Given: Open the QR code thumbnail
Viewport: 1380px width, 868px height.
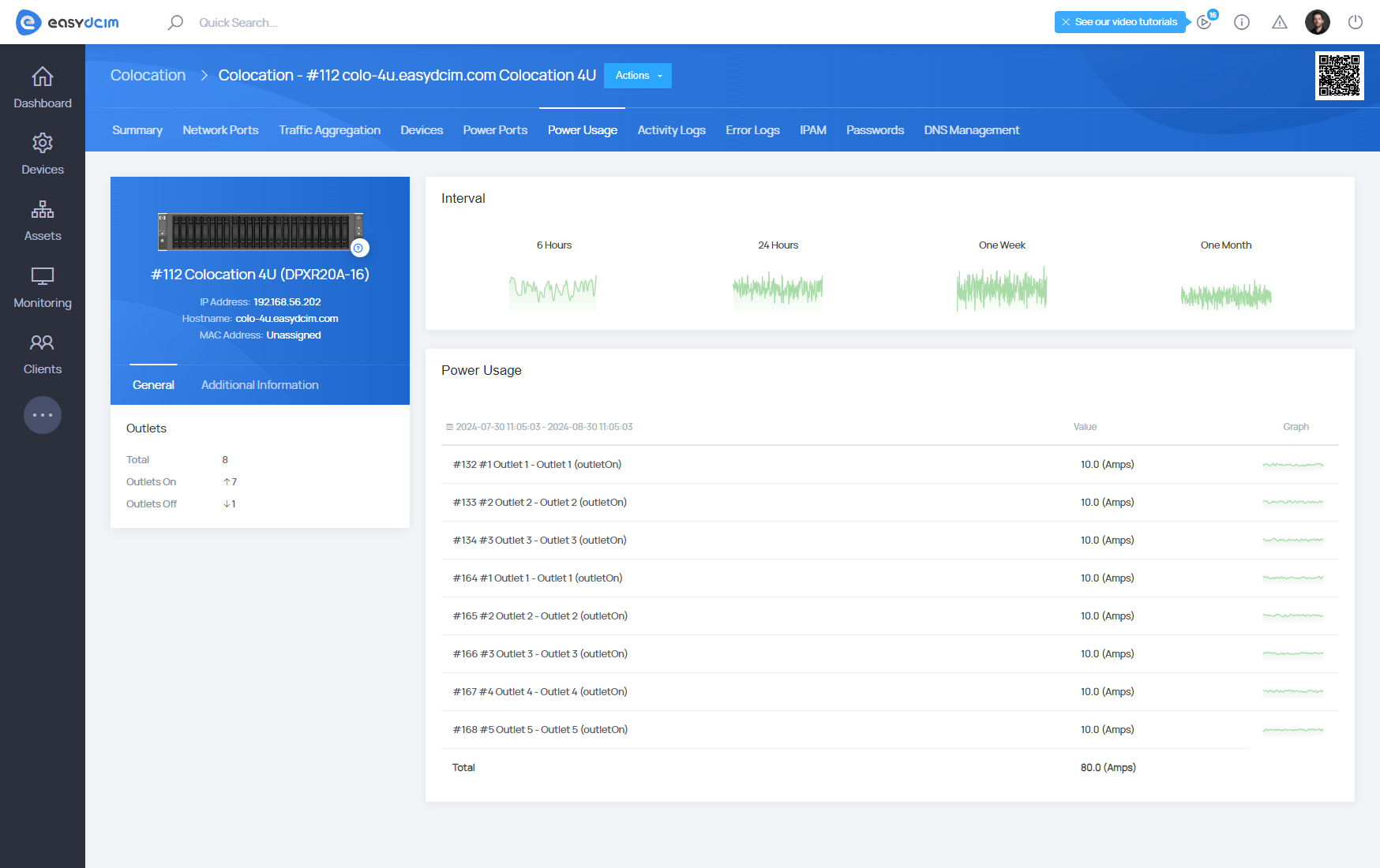Looking at the screenshot, I should [1339, 76].
